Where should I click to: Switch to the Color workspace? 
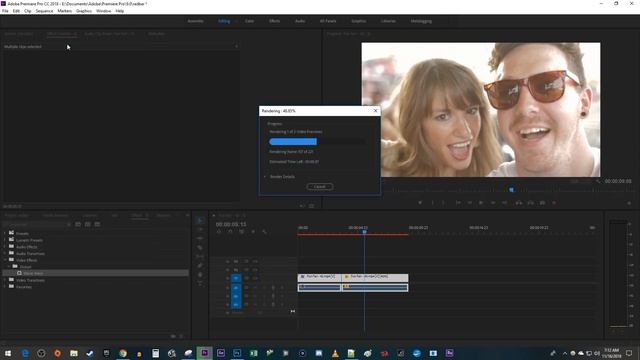[x=249, y=21]
